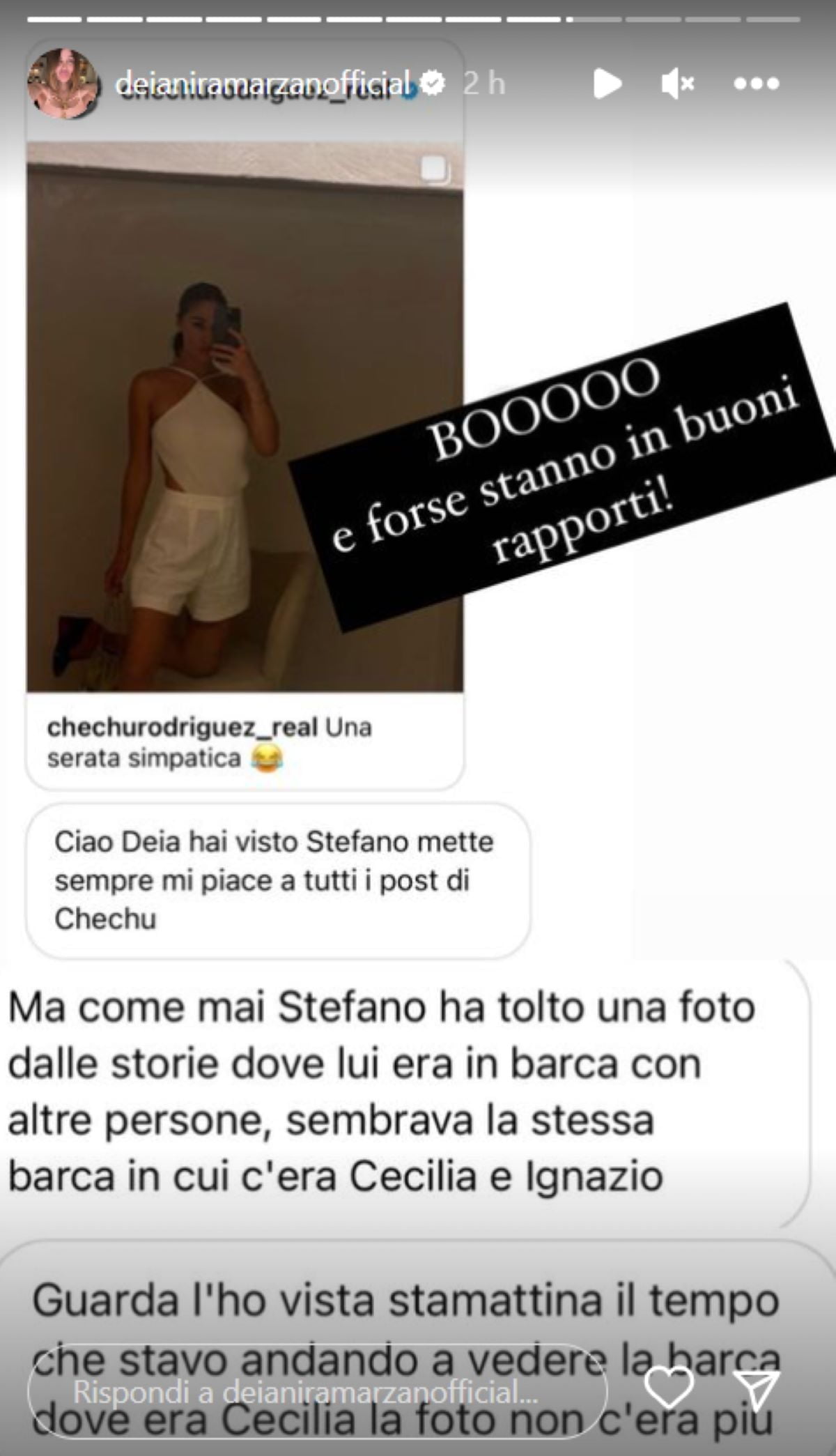Open the three-dots more options menu
This screenshot has height=1456, width=836.
click(757, 84)
